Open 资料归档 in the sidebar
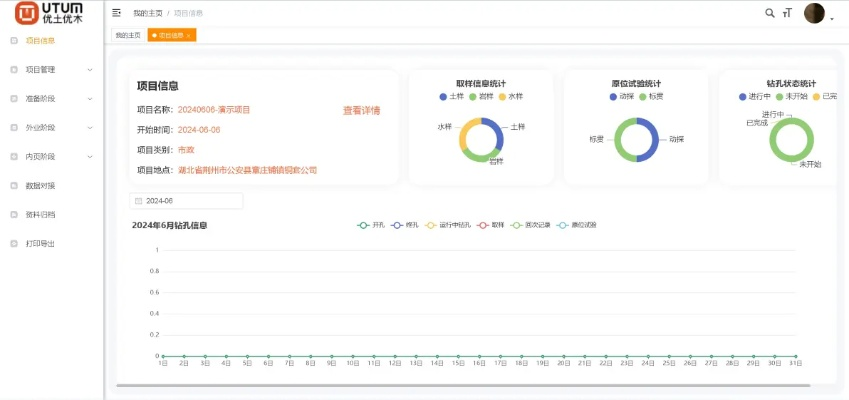The height and width of the screenshot is (400, 849). 40,214
